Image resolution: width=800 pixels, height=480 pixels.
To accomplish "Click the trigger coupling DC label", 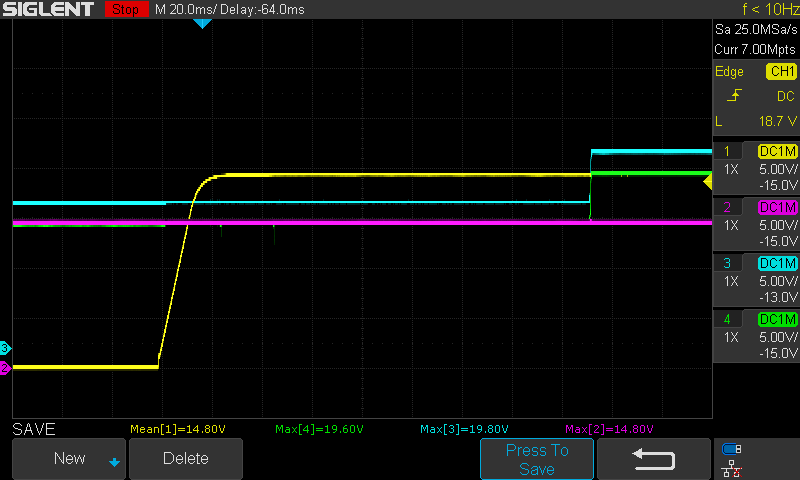I will pyautogui.click(x=786, y=96).
